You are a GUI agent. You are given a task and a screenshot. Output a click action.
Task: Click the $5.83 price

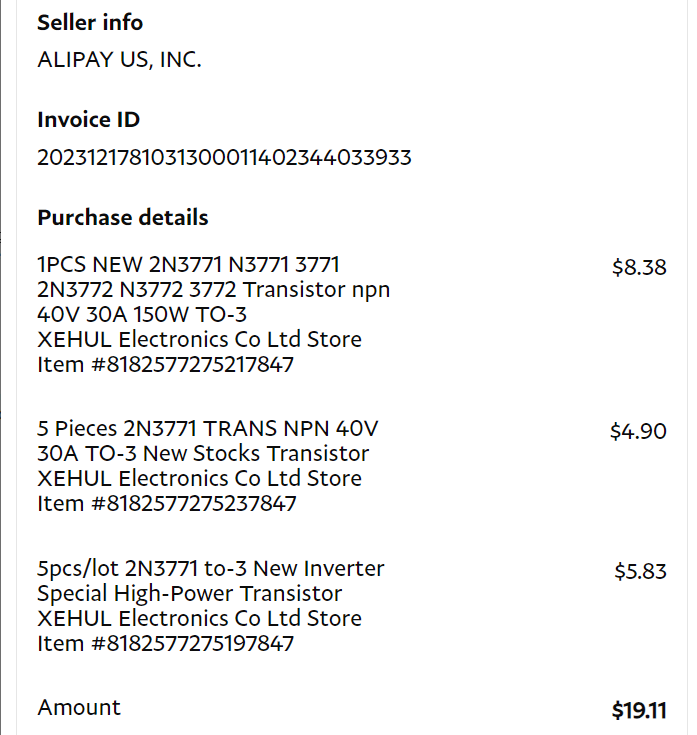[640, 572]
